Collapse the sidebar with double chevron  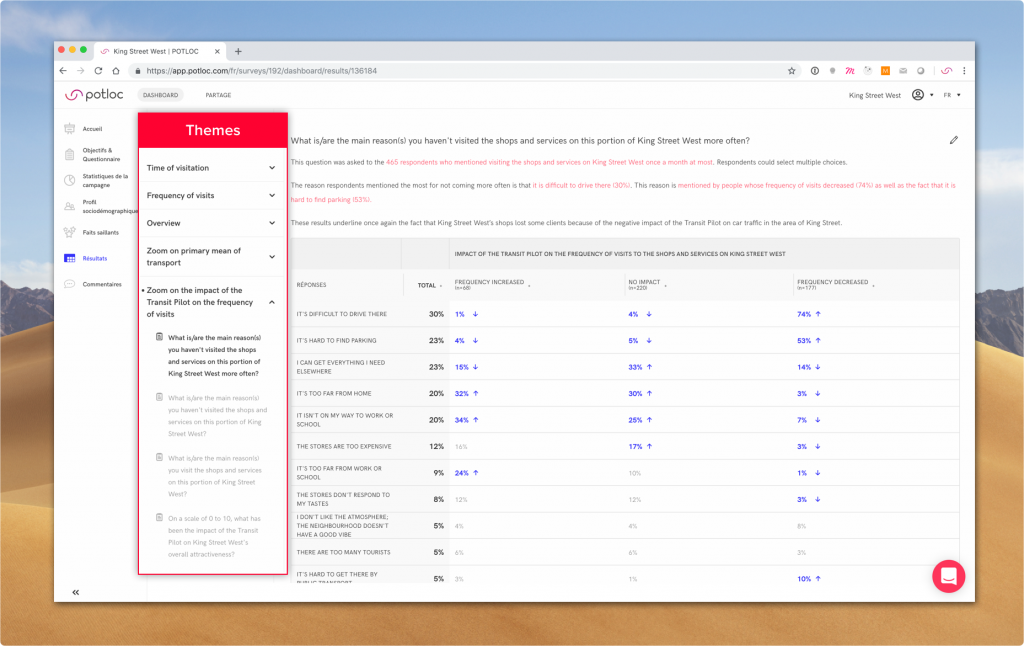(76, 592)
